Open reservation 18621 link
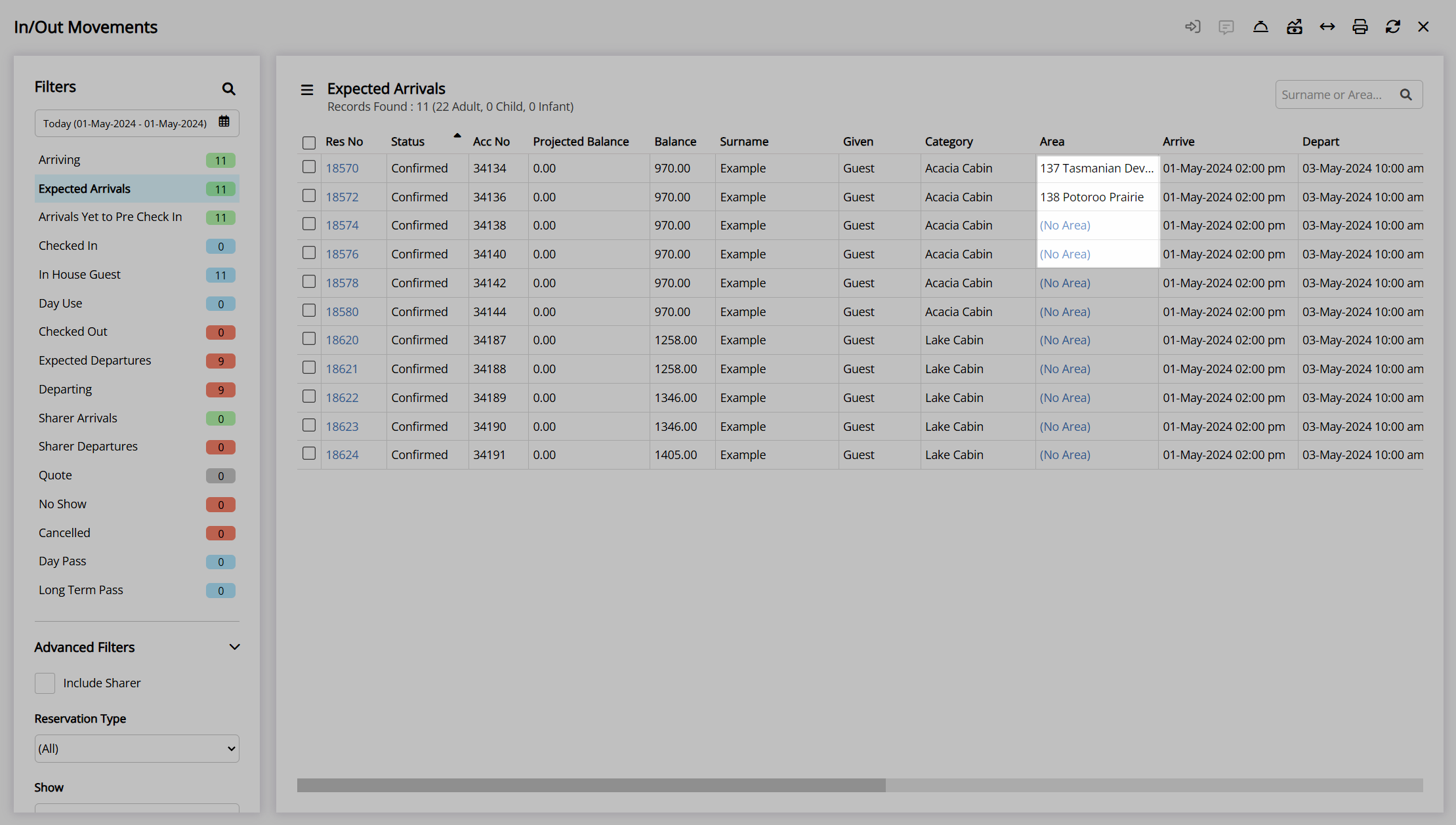The image size is (1456, 825). [343, 369]
